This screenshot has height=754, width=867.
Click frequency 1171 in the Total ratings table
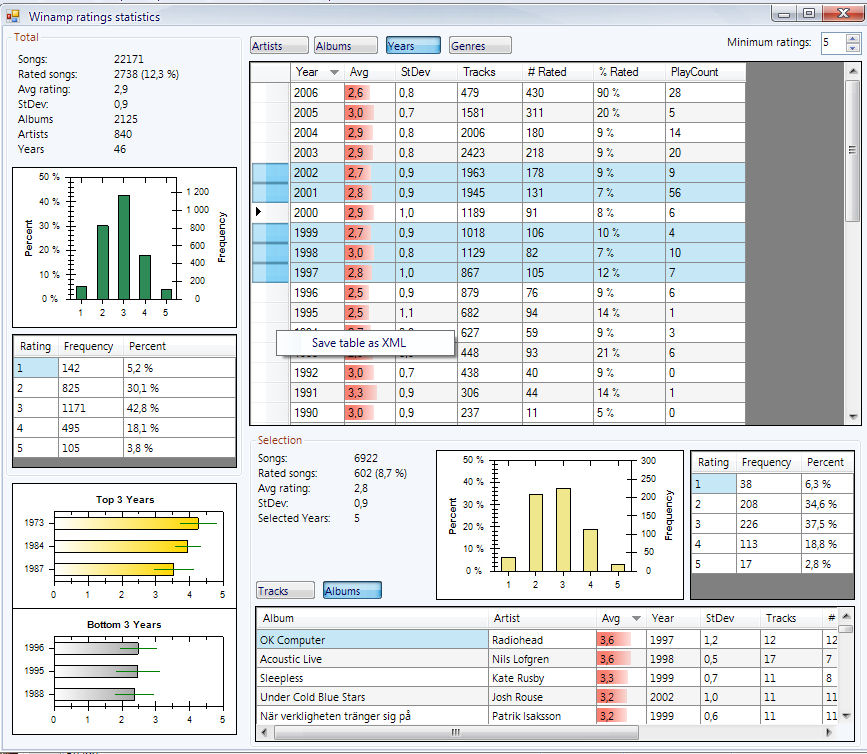[x=91, y=408]
